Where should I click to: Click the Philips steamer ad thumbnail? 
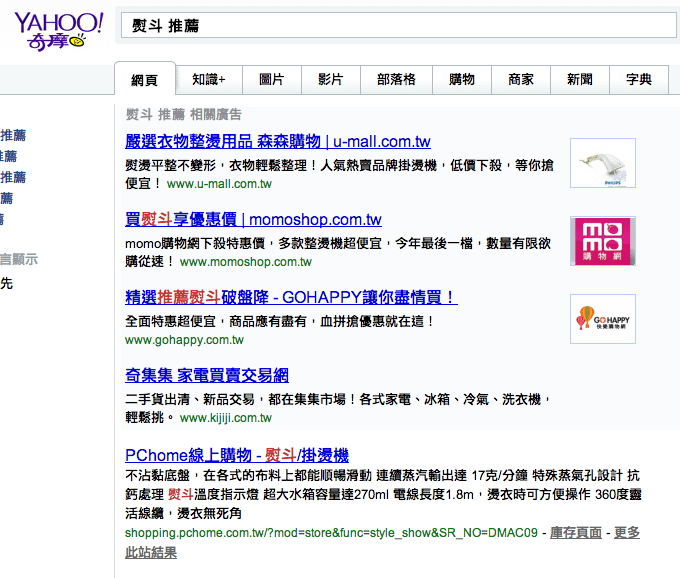point(603,163)
